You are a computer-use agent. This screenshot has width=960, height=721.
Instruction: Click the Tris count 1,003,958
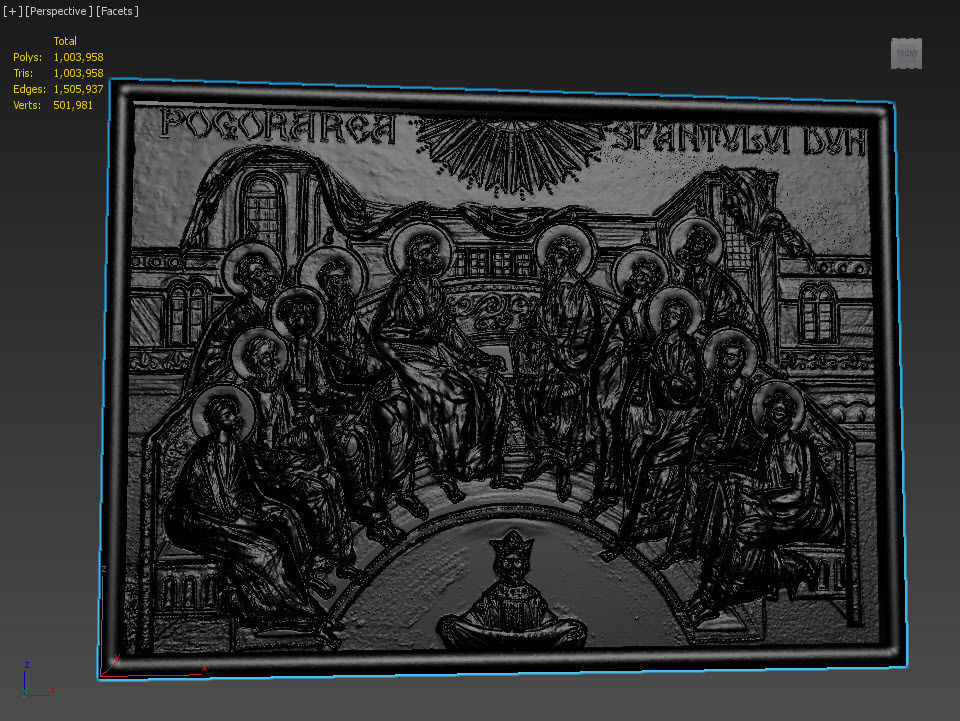pos(78,73)
